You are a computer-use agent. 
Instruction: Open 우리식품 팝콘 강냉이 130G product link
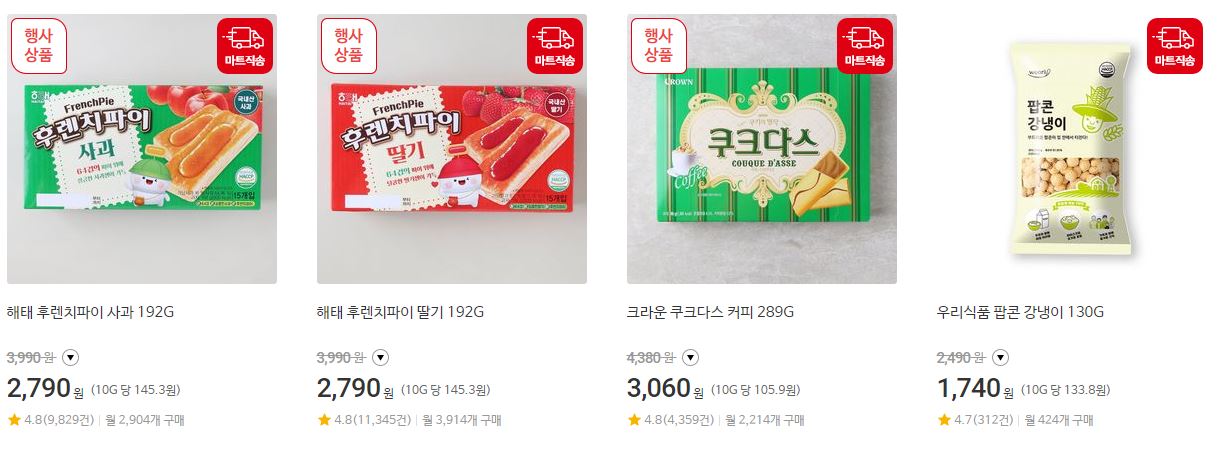pyautogui.click(x=1021, y=312)
